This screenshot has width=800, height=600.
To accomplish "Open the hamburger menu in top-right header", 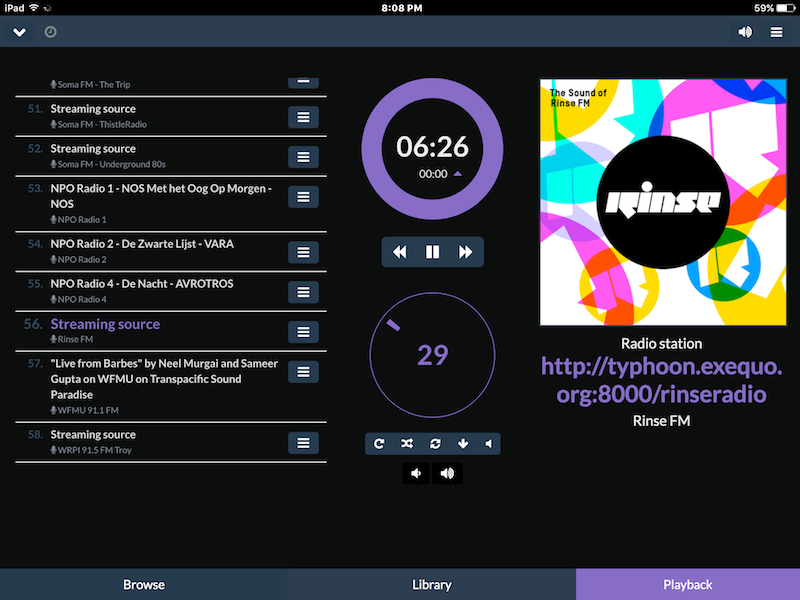I will click(x=777, y=32).
